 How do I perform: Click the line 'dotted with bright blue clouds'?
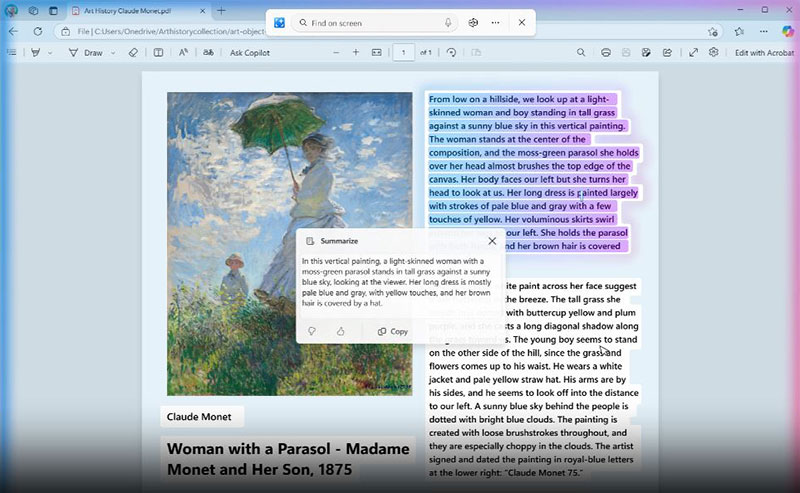(523, 420)
